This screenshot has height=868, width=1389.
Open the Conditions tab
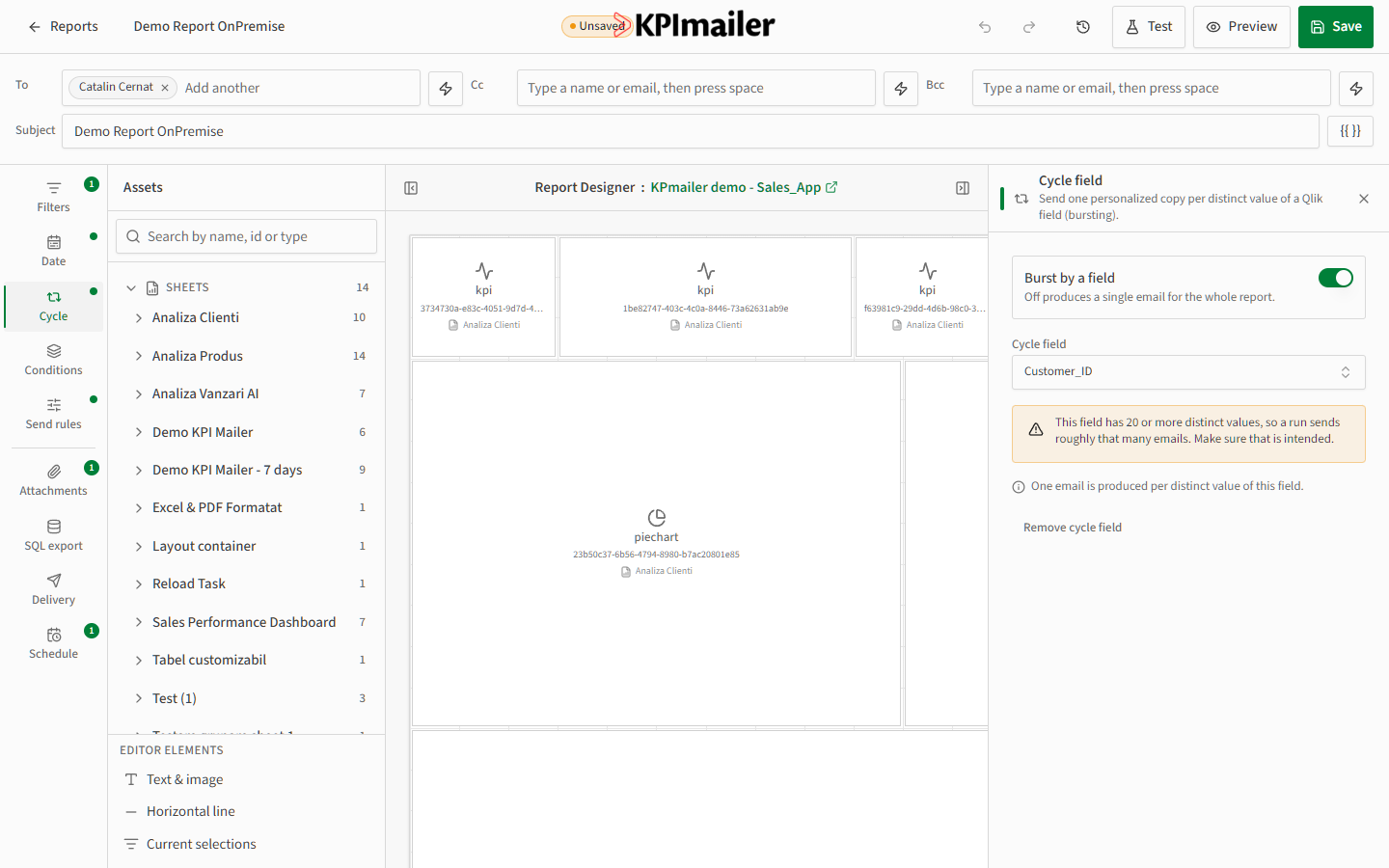pyautogui.click(x=54, y=359)
